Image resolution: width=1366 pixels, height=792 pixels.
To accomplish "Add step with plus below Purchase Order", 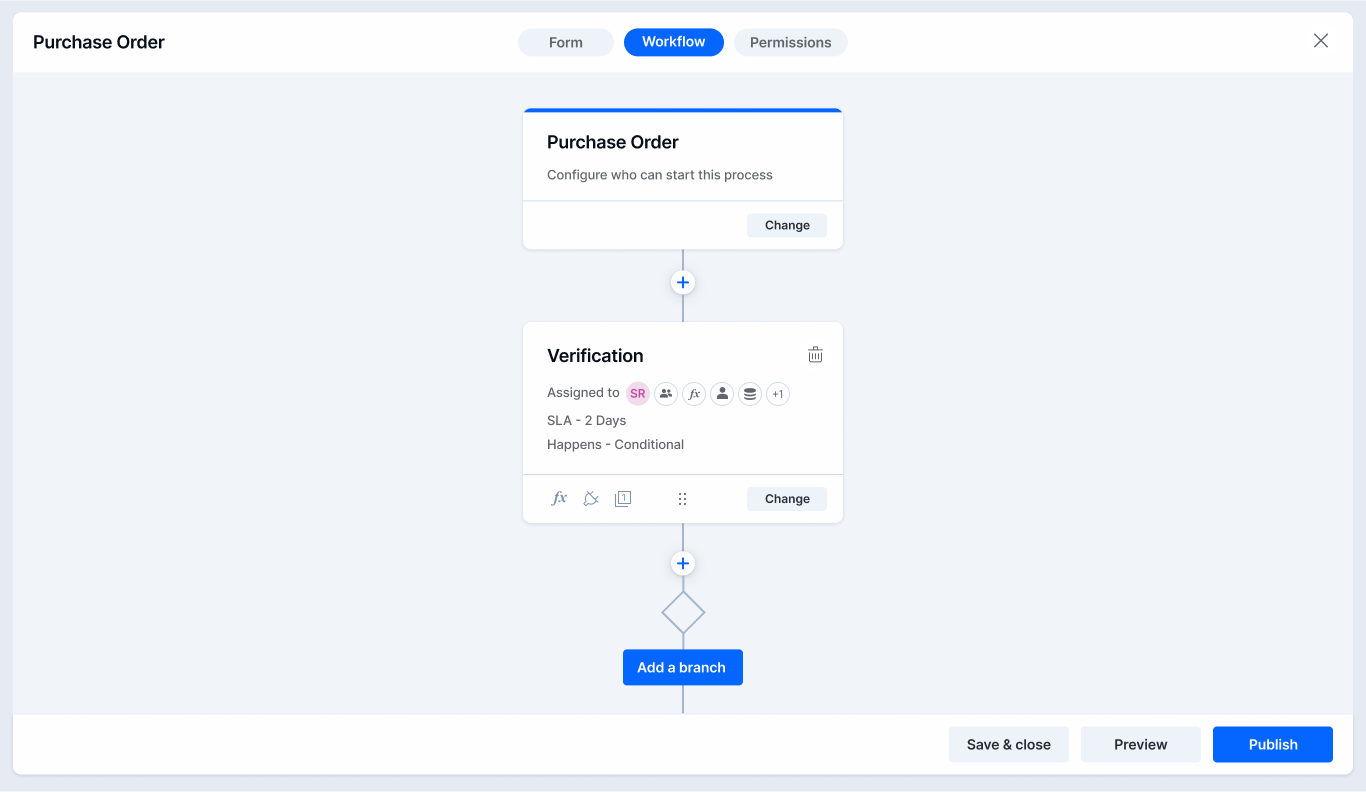I will 683,283.
